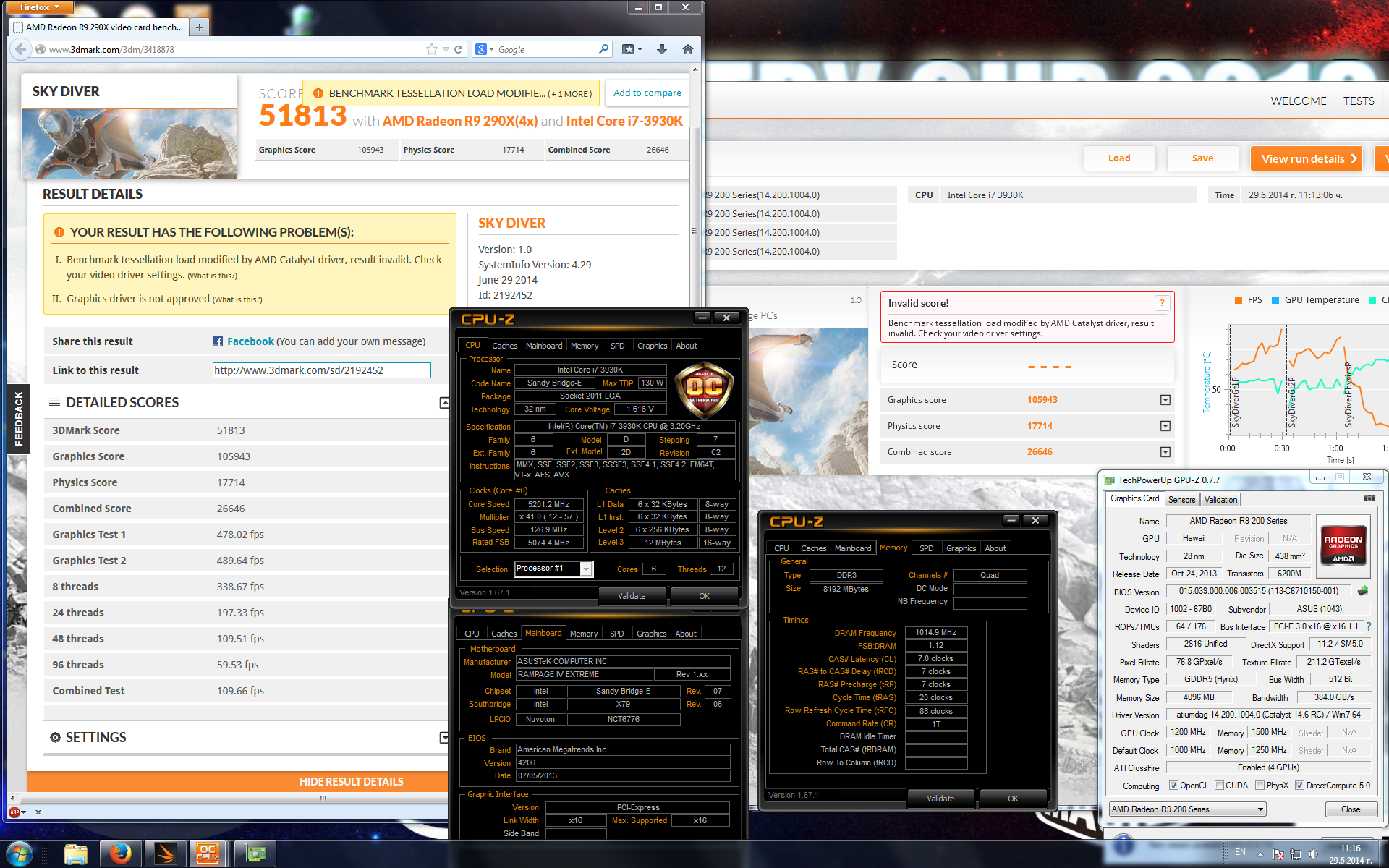The height and width of the screenshot is (868, 1389).
Task: Click Load button in 3DMark app
Action: point(1119,158)
